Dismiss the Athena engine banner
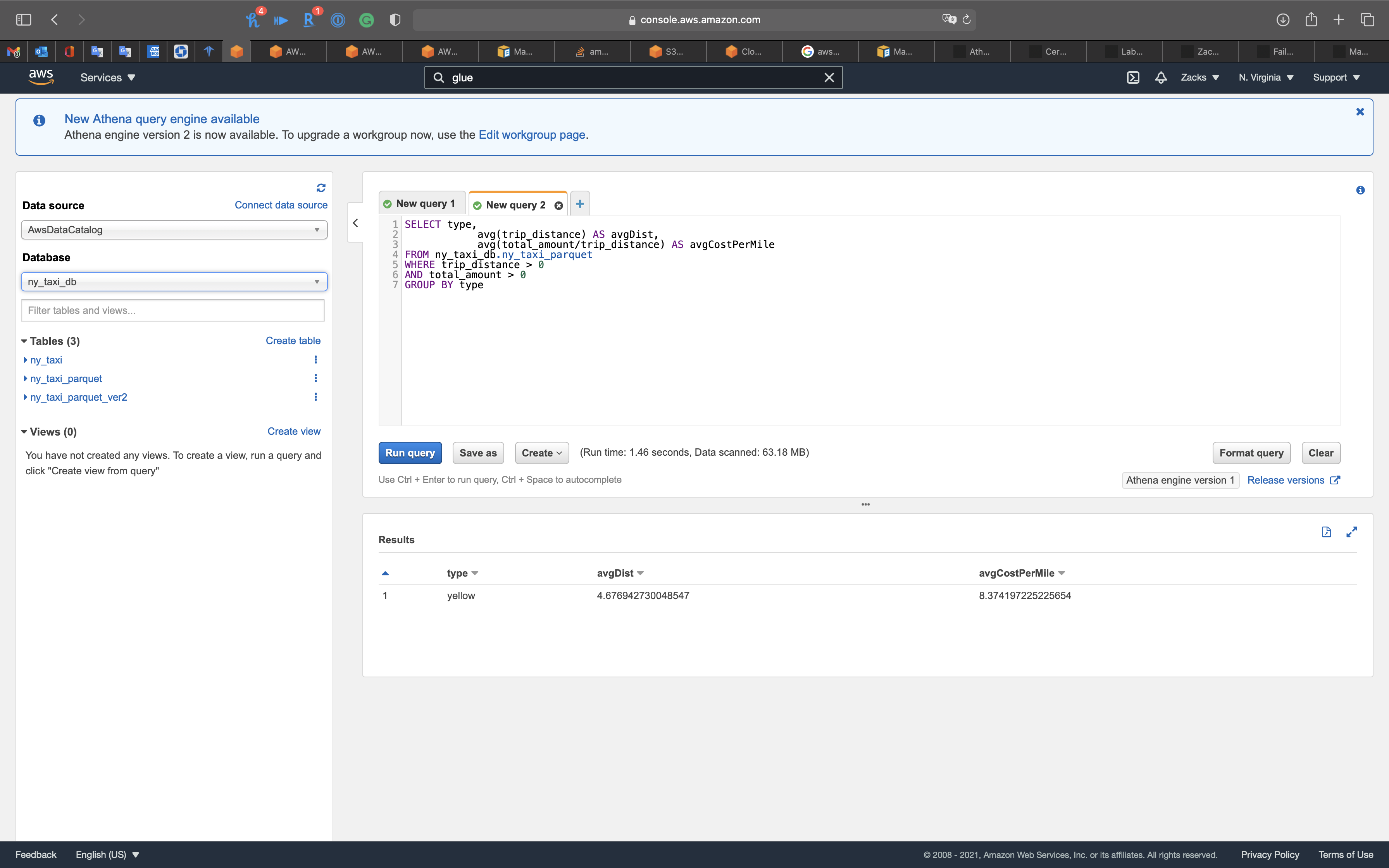Image resolution: width=1389 pixels, height=868 pixels. tap(1360, 112)
